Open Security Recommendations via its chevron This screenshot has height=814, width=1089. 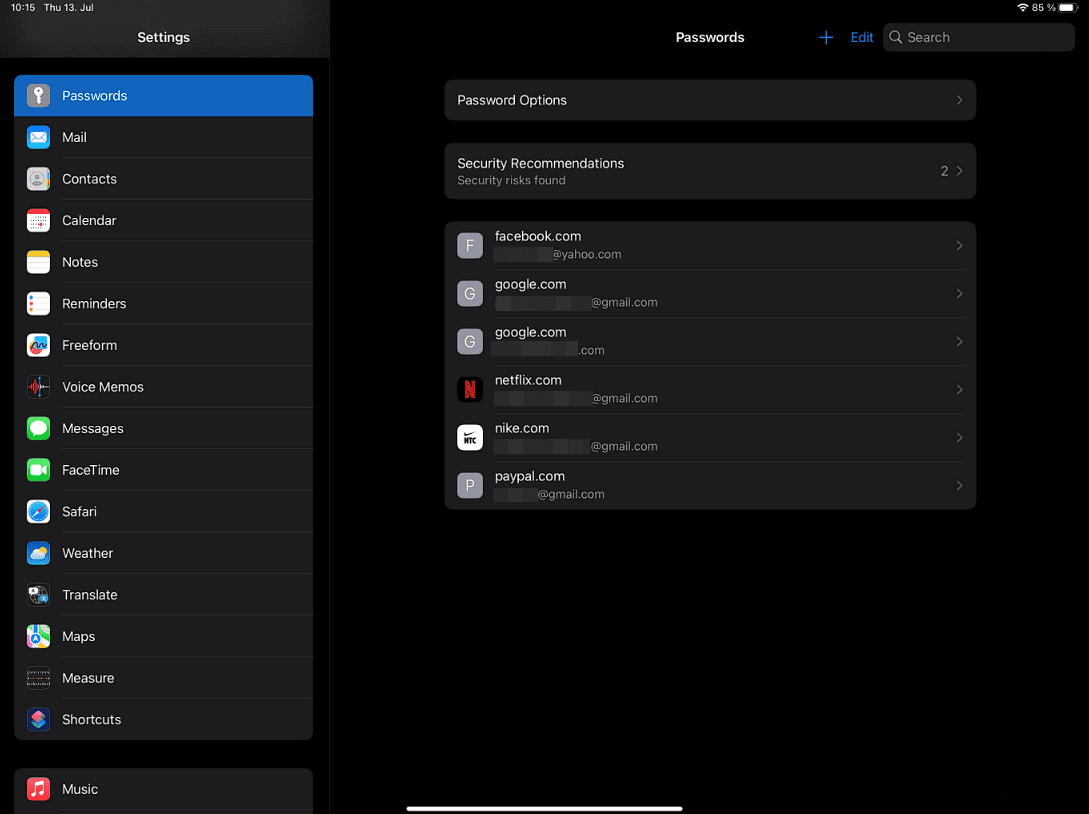[959, 171]
